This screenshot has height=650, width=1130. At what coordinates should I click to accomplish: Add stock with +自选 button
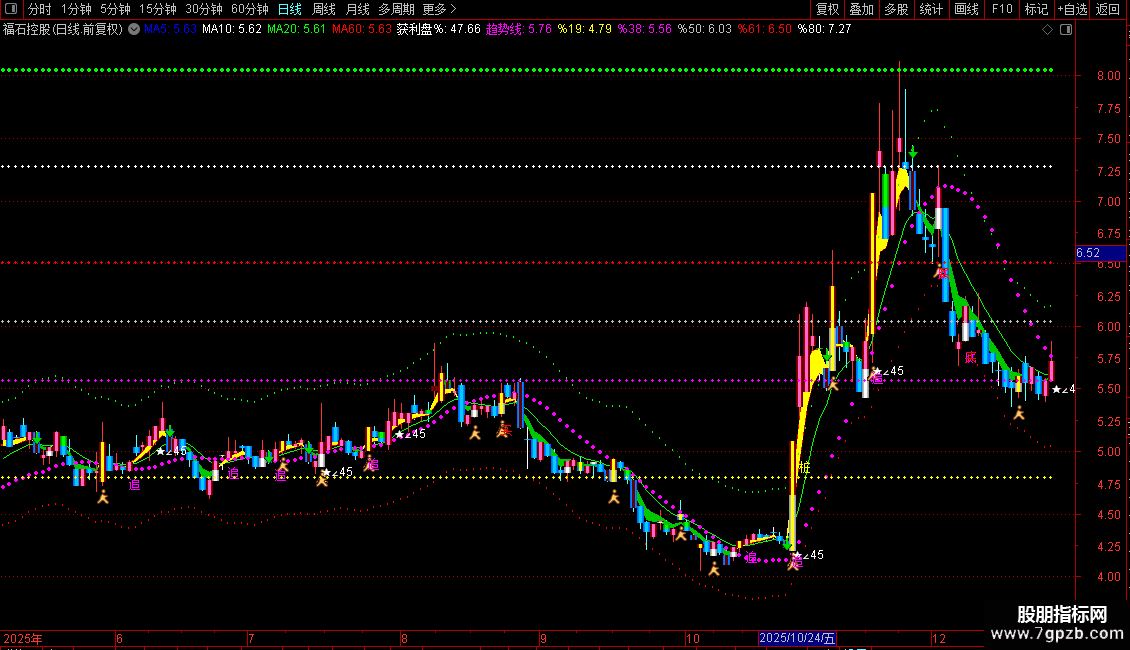pos(1072,9)
